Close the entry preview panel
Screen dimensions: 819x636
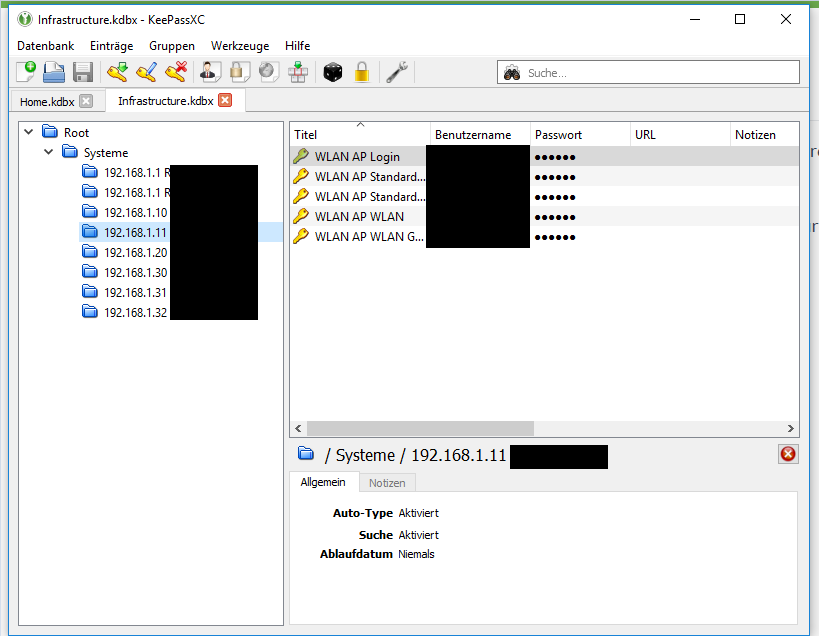(788, 453)
